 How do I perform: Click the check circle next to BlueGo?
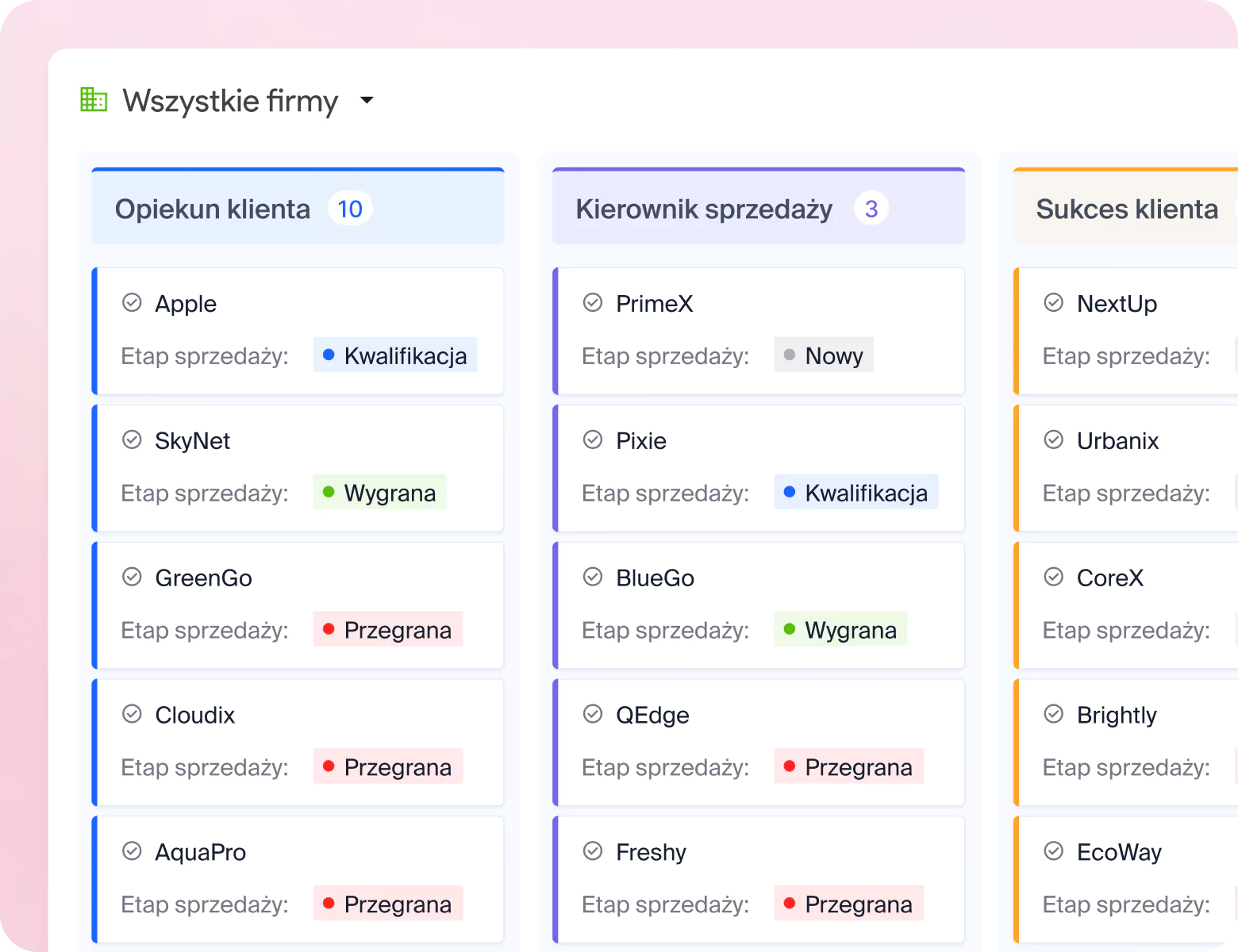pos(593,577)
